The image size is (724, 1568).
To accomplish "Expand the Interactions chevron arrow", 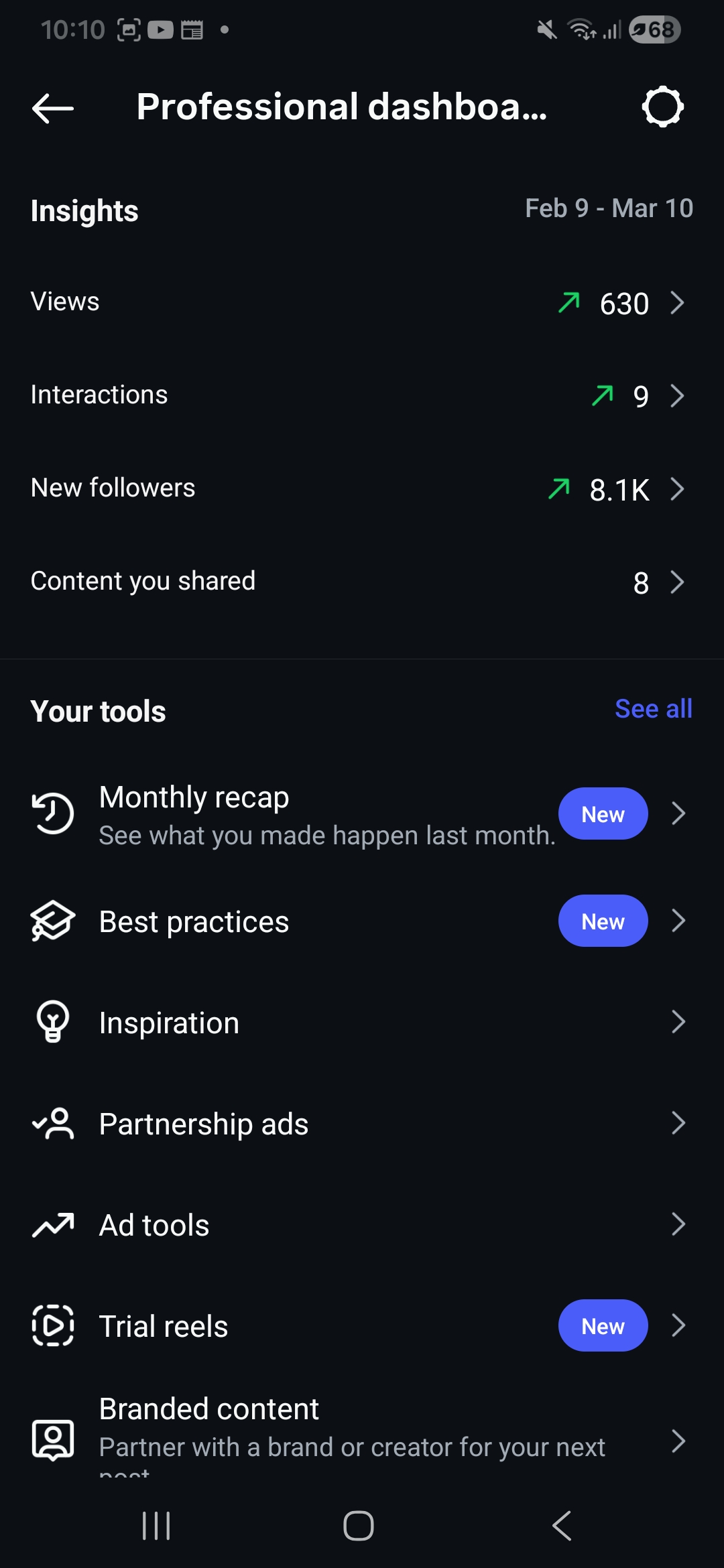I will (677, 396).
